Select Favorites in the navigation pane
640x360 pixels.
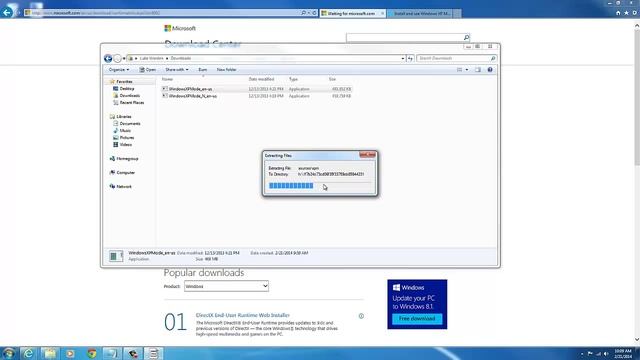[x=124, y=82]
